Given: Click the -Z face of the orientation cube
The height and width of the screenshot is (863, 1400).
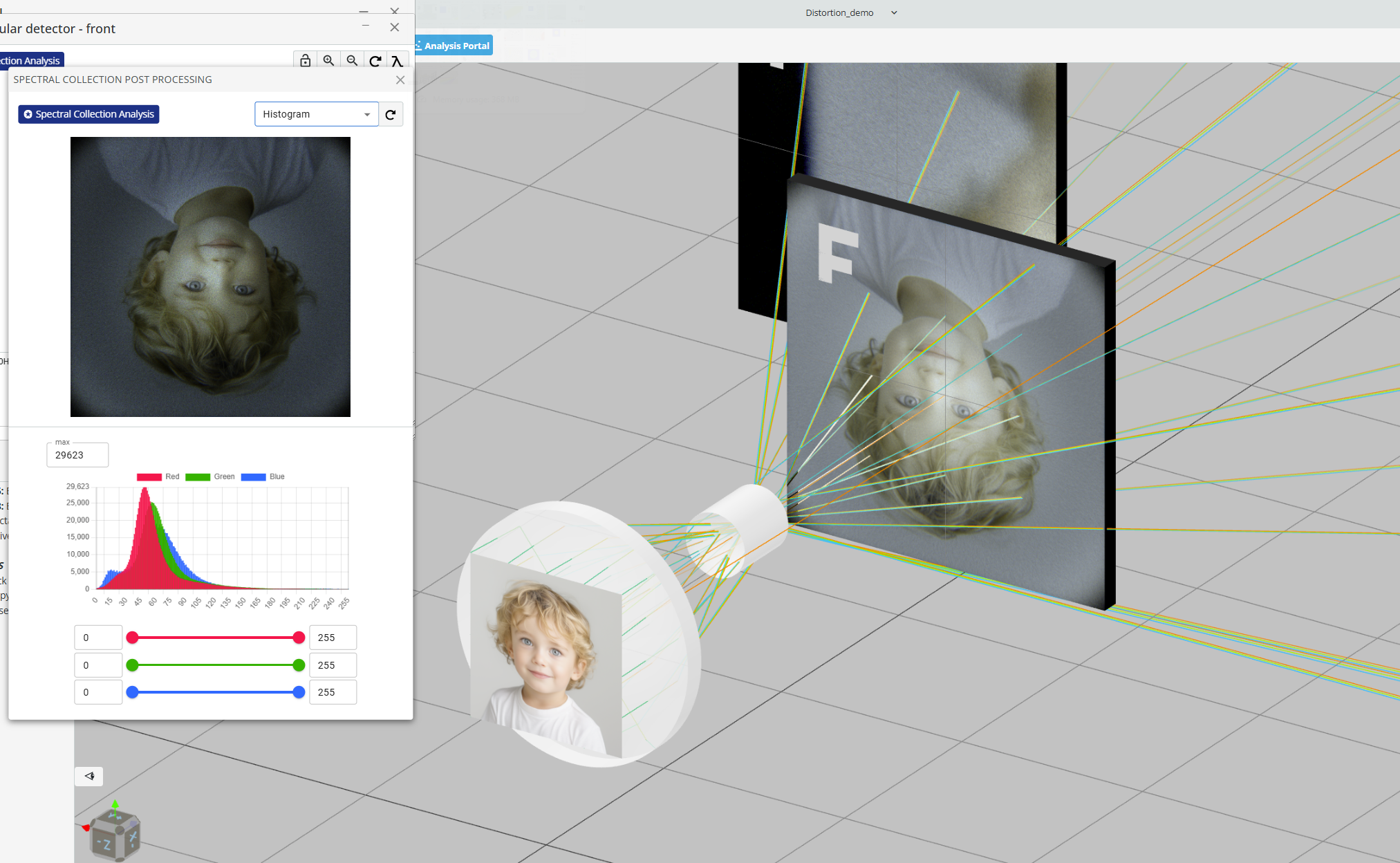Looking at the screenshot, I should tap(104, 843).
